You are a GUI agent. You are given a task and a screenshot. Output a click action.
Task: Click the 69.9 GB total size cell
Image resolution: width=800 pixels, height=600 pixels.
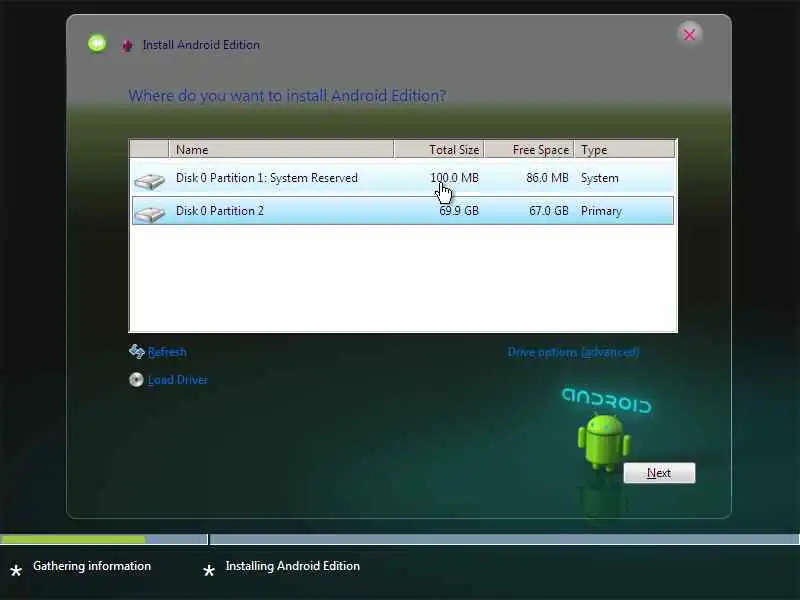tap(459, 211)
